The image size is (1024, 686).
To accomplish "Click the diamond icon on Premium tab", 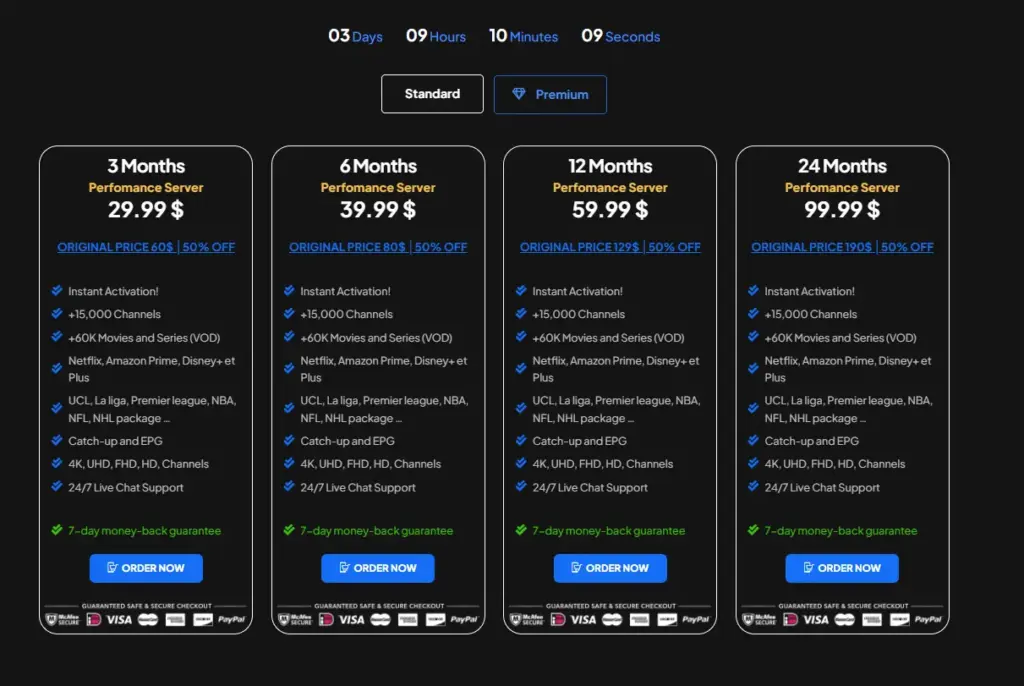I will 518,94.
